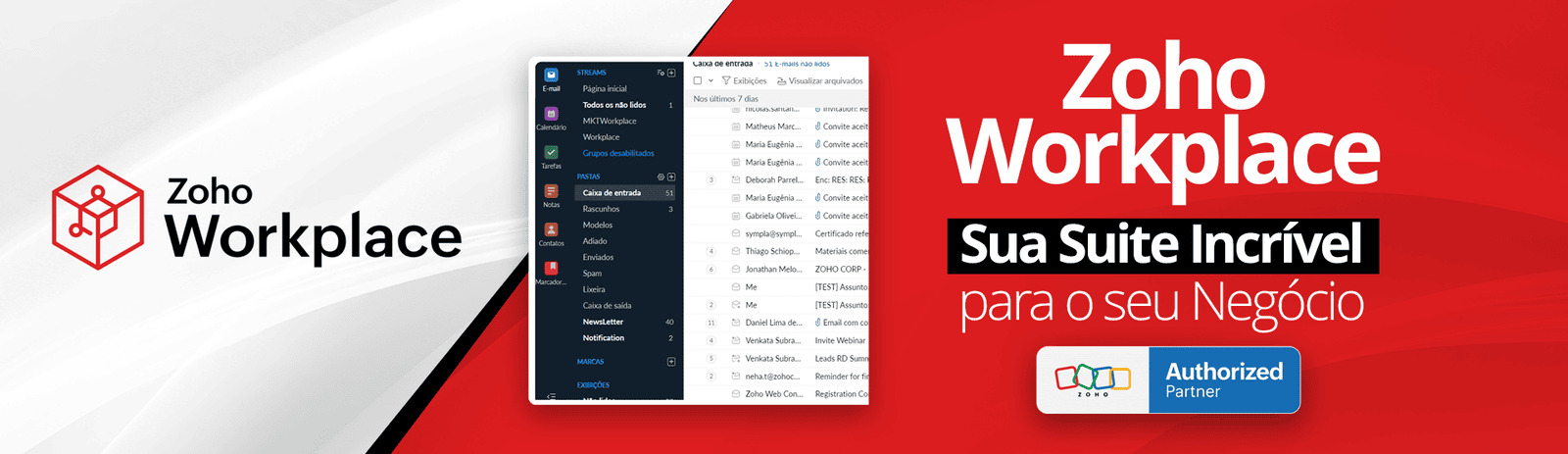Click 51 e-mails não lidos link

(x=797, y=64)
